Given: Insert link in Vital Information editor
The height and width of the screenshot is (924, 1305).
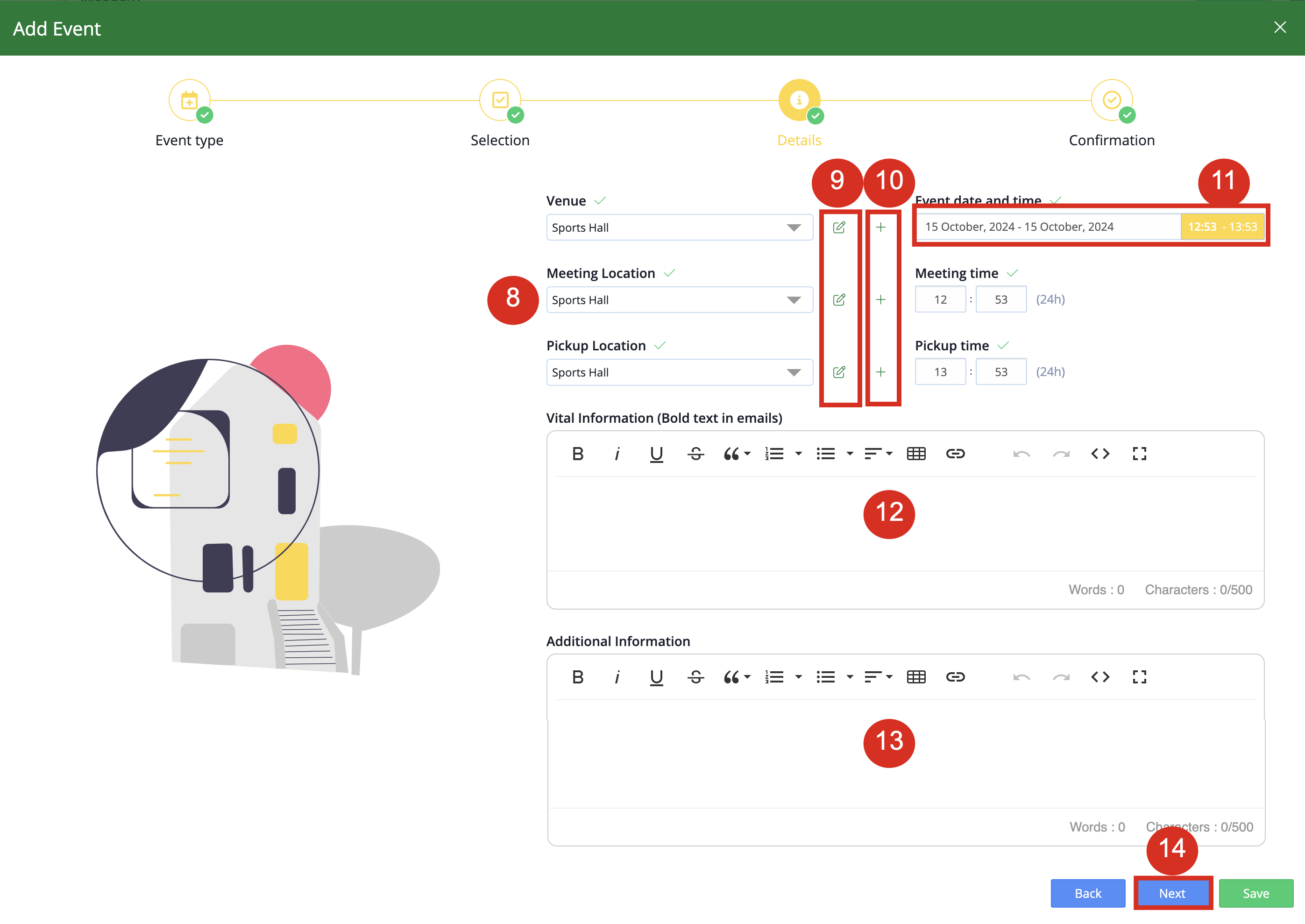Looking at the screenshot, I should [955, 454].
